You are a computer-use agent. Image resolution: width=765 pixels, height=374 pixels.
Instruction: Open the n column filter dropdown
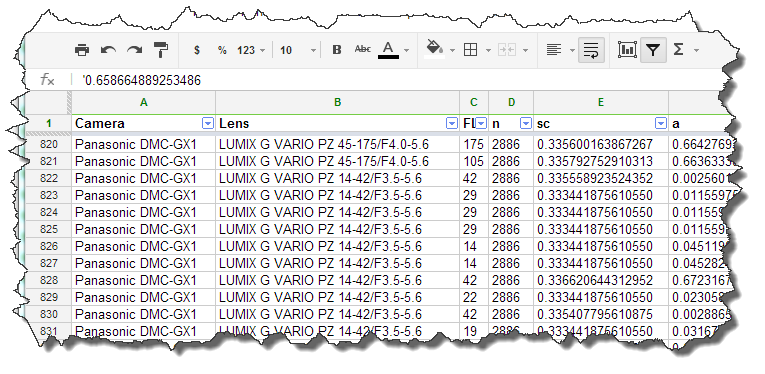(x=526, y=124)
